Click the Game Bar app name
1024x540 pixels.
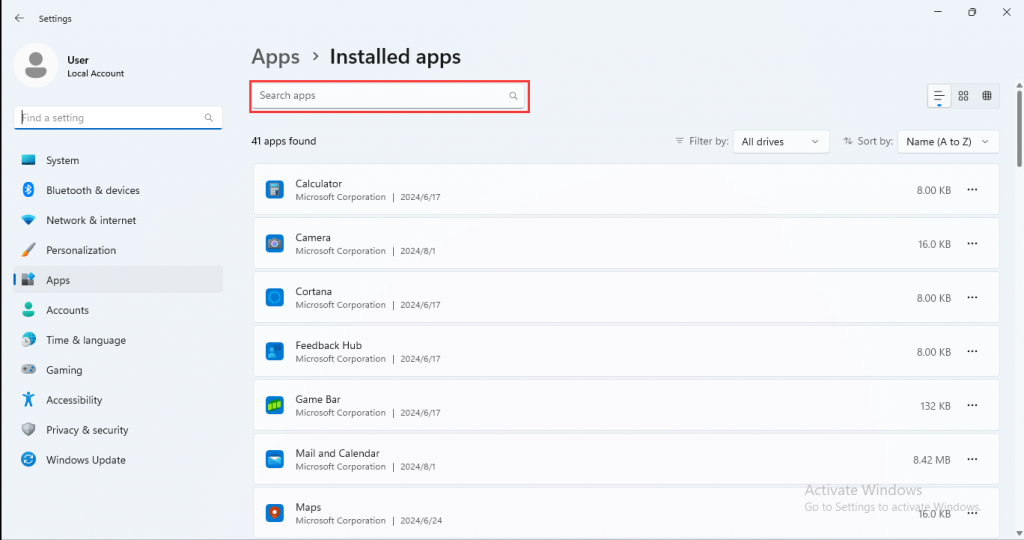[x=318, y=399]
